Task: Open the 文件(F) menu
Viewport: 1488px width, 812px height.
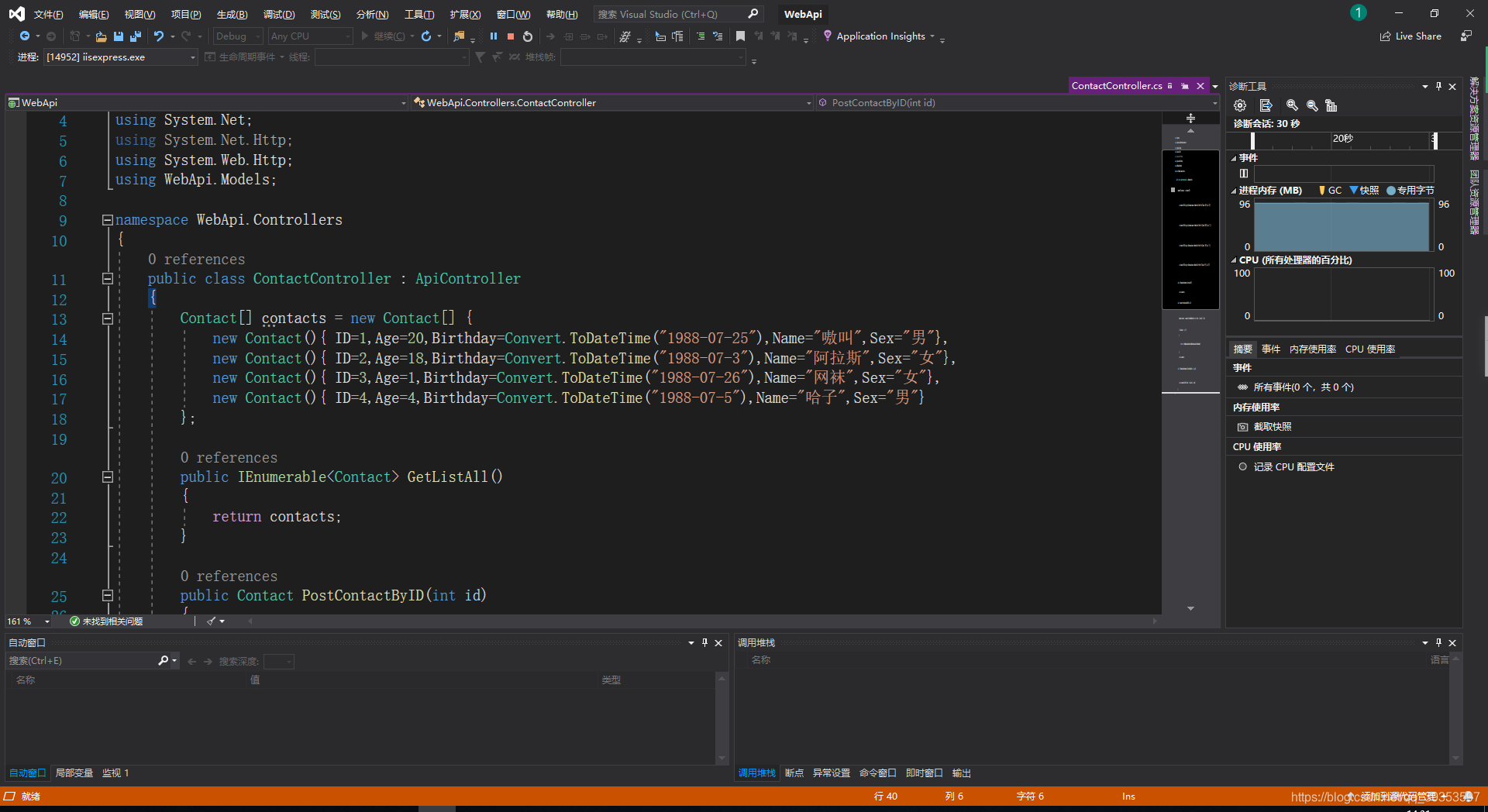Action: 48,15
